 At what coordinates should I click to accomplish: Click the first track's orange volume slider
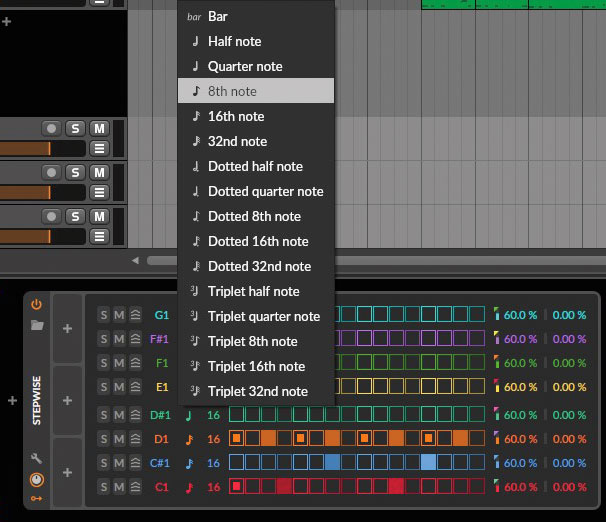(26, 149)
